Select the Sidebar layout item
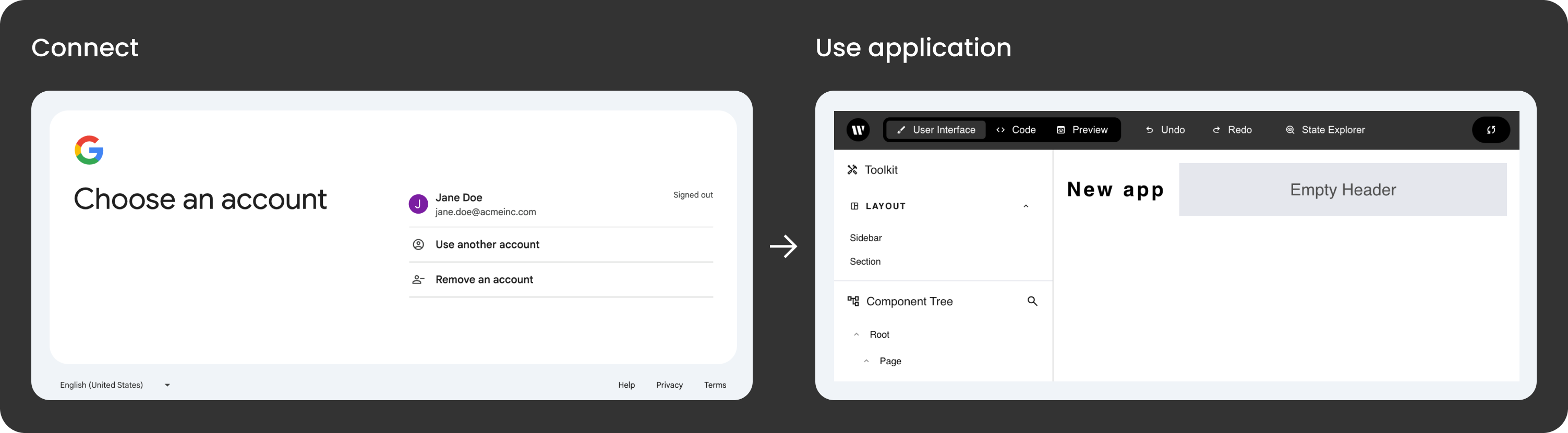The height and width of the screenshot is (433, 1568). (x=865, y=238)
